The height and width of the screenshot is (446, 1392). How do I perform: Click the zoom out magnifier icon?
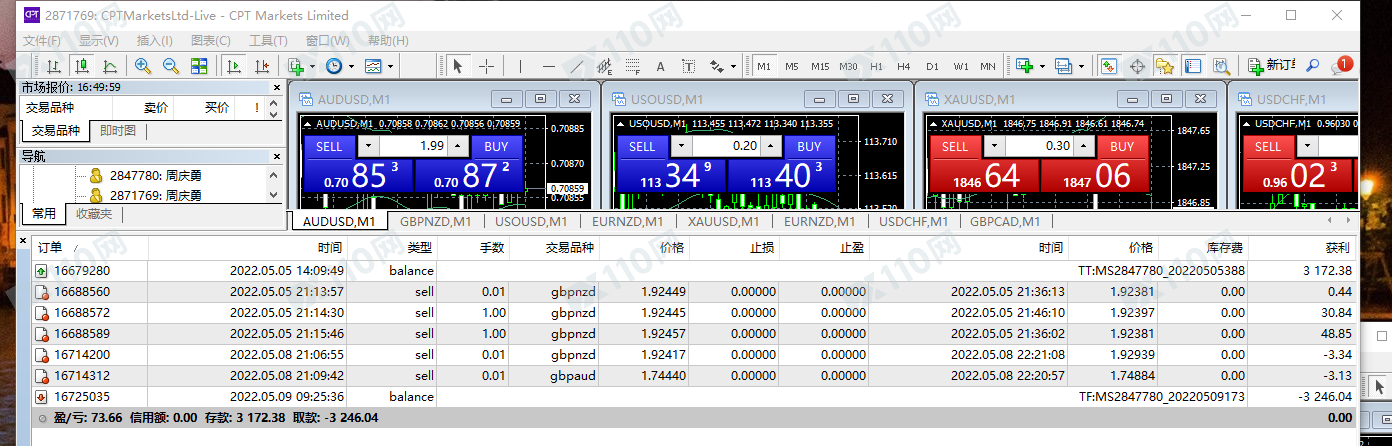pos(171,66)
